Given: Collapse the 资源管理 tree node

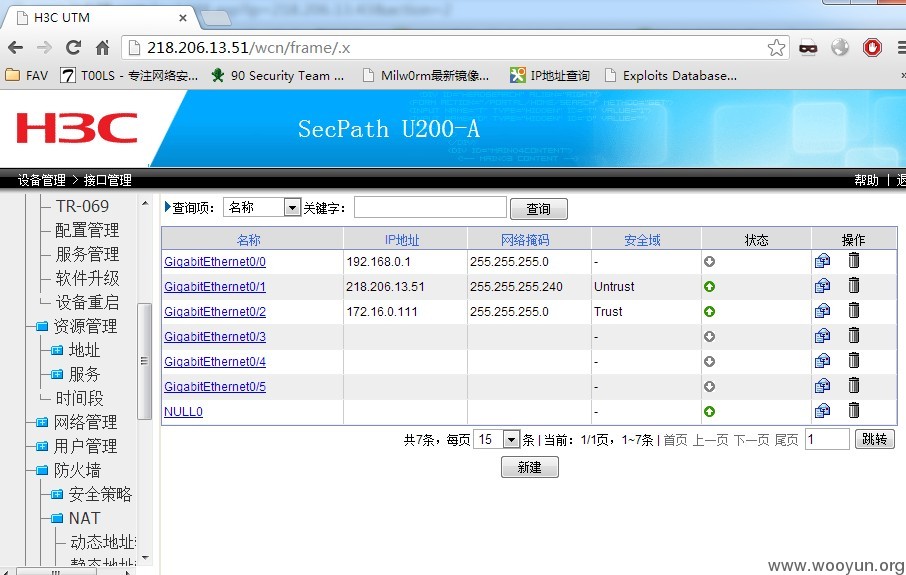Looking at the screenshot, I should coord(42,327).
